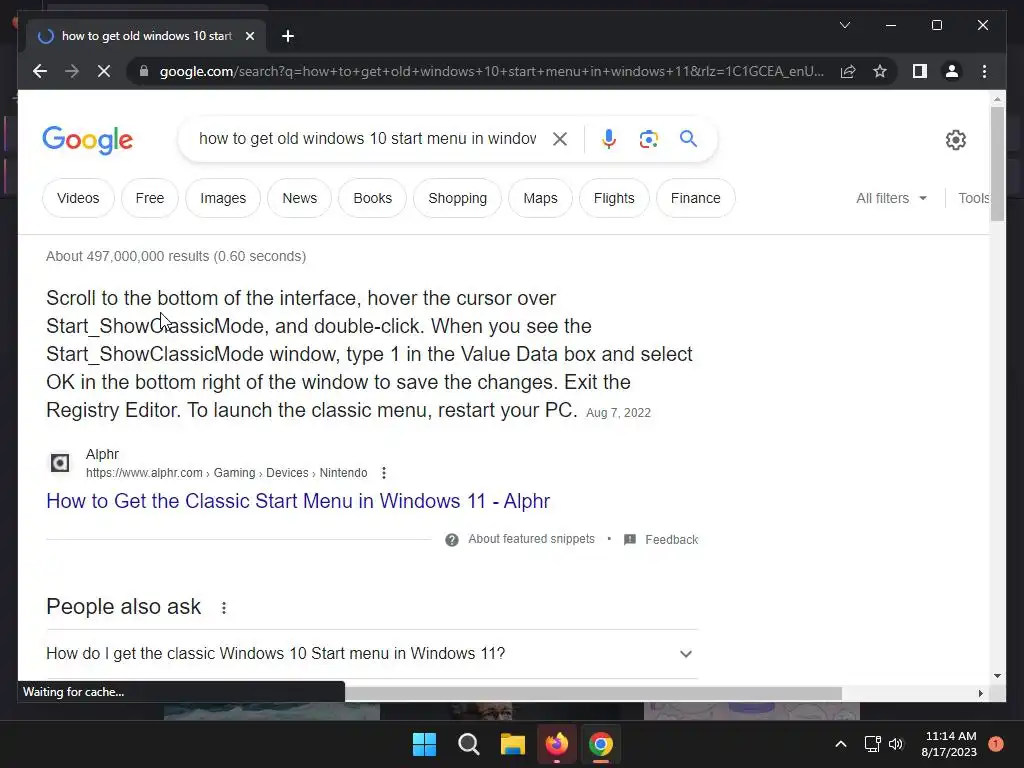Open Windows taskbar search
This screenshot has height=768, width=1024.
[469, 744]
